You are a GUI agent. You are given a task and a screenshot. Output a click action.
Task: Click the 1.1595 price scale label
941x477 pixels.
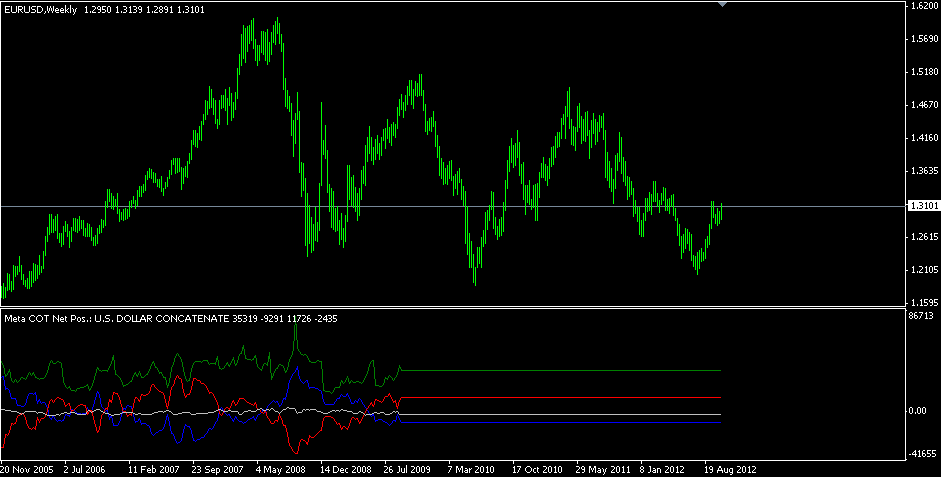coord(921,302)
